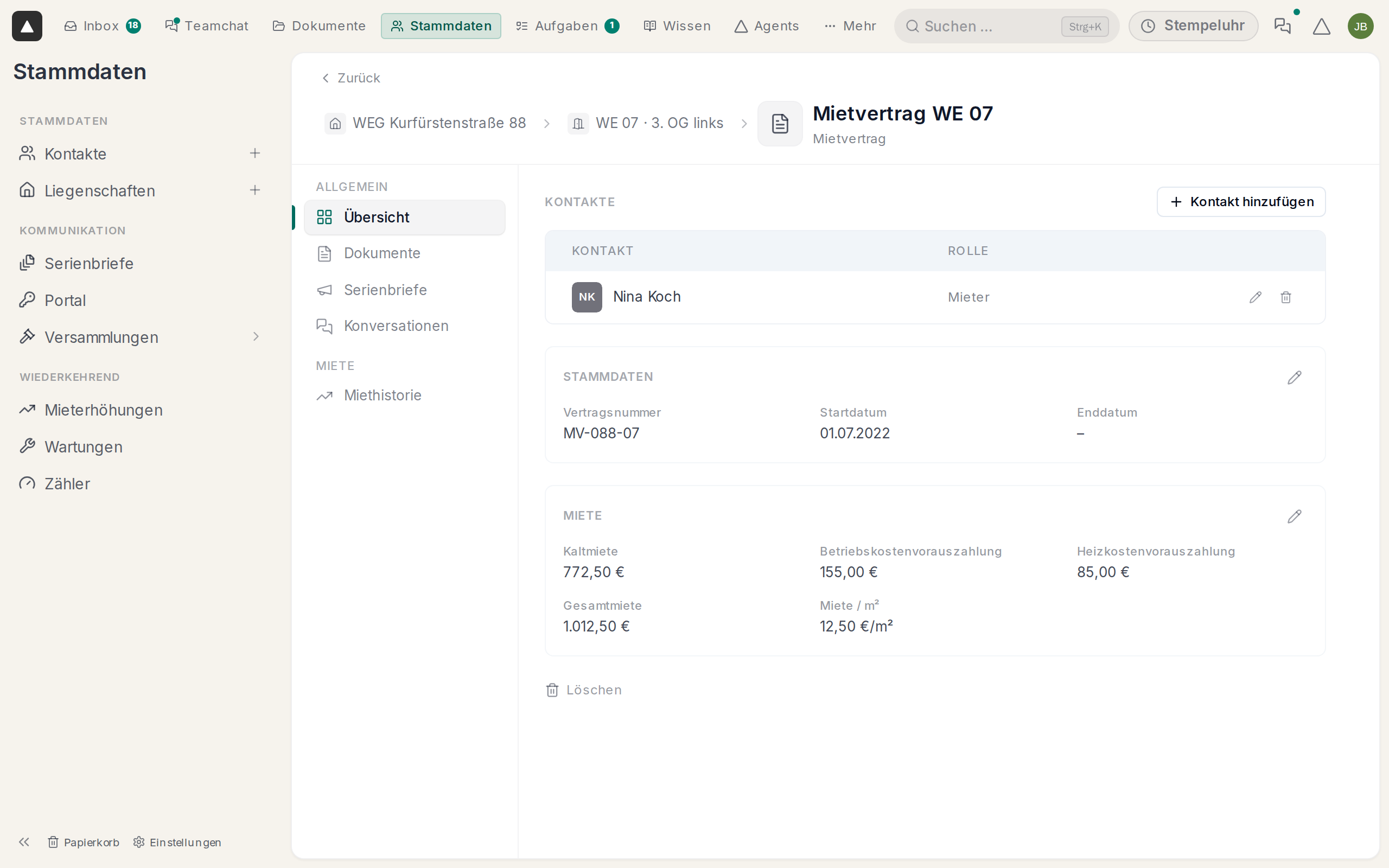The image size is (1389, 868).
Task: Open Agents in top navigation
Action: 766,26
